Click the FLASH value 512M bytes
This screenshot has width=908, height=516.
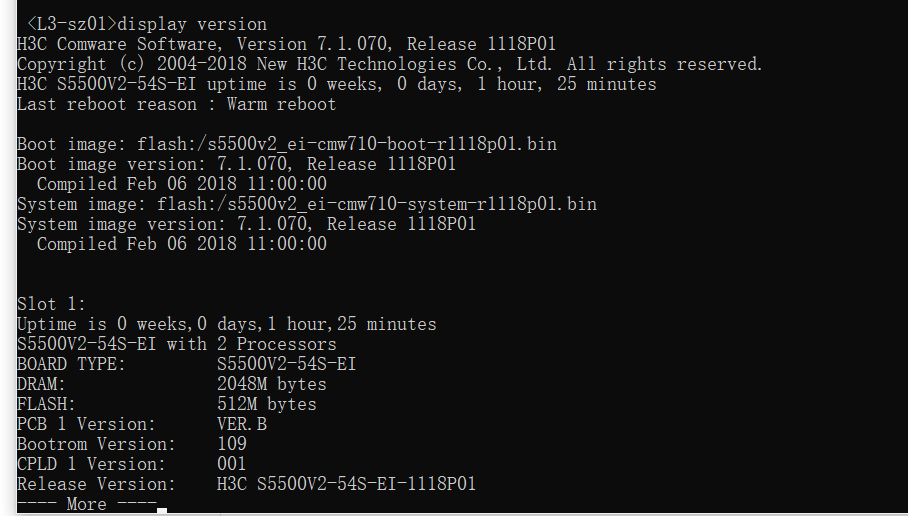pos(266,404)
